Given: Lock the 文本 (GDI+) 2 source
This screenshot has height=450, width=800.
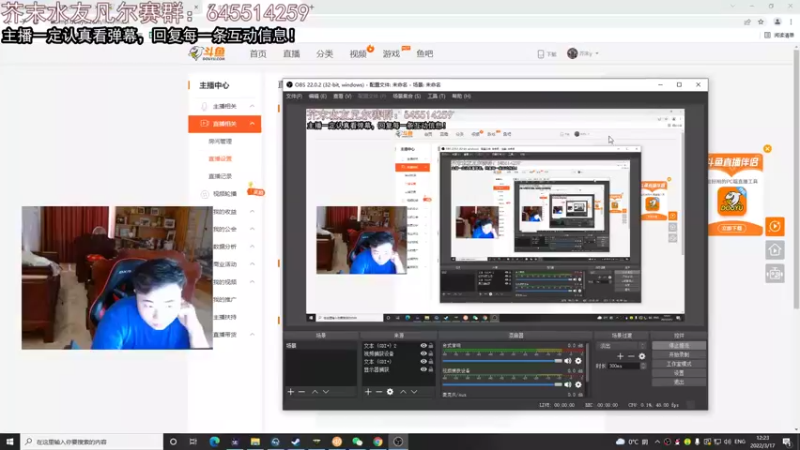Looking at the screenshot, I should [x=431, y=346].
